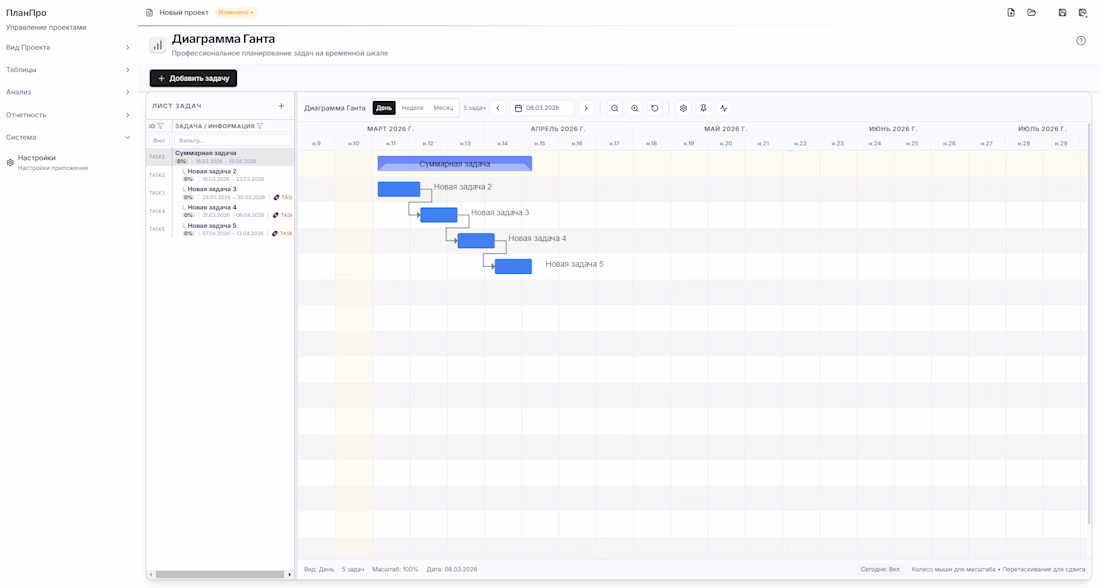Select the Новая задача 2 row in task list
Screen dimensions: 1100x588
click(220, 175)
